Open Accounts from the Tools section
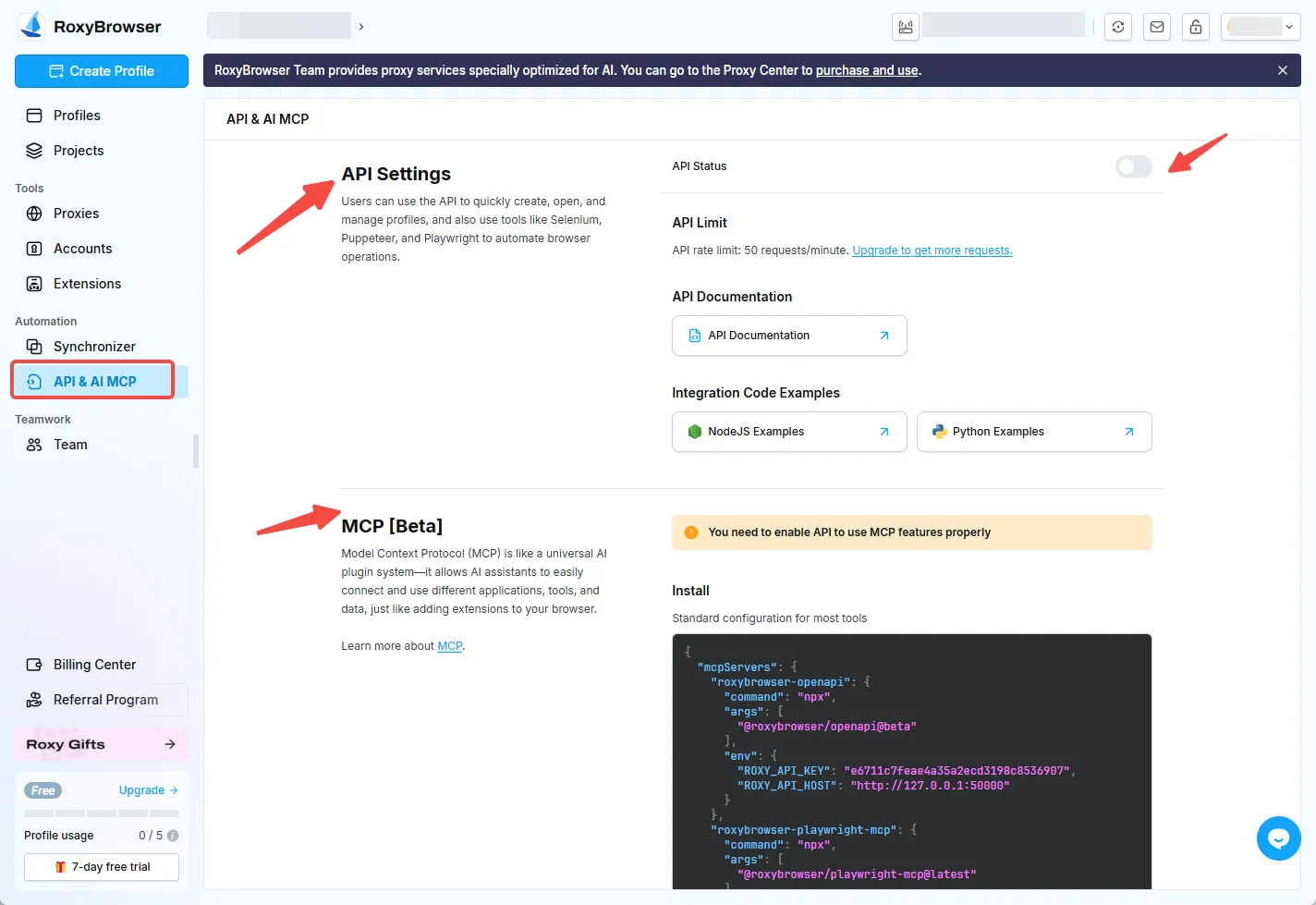The height and width of the screenshot is (905, 1316). coord(81,248)
